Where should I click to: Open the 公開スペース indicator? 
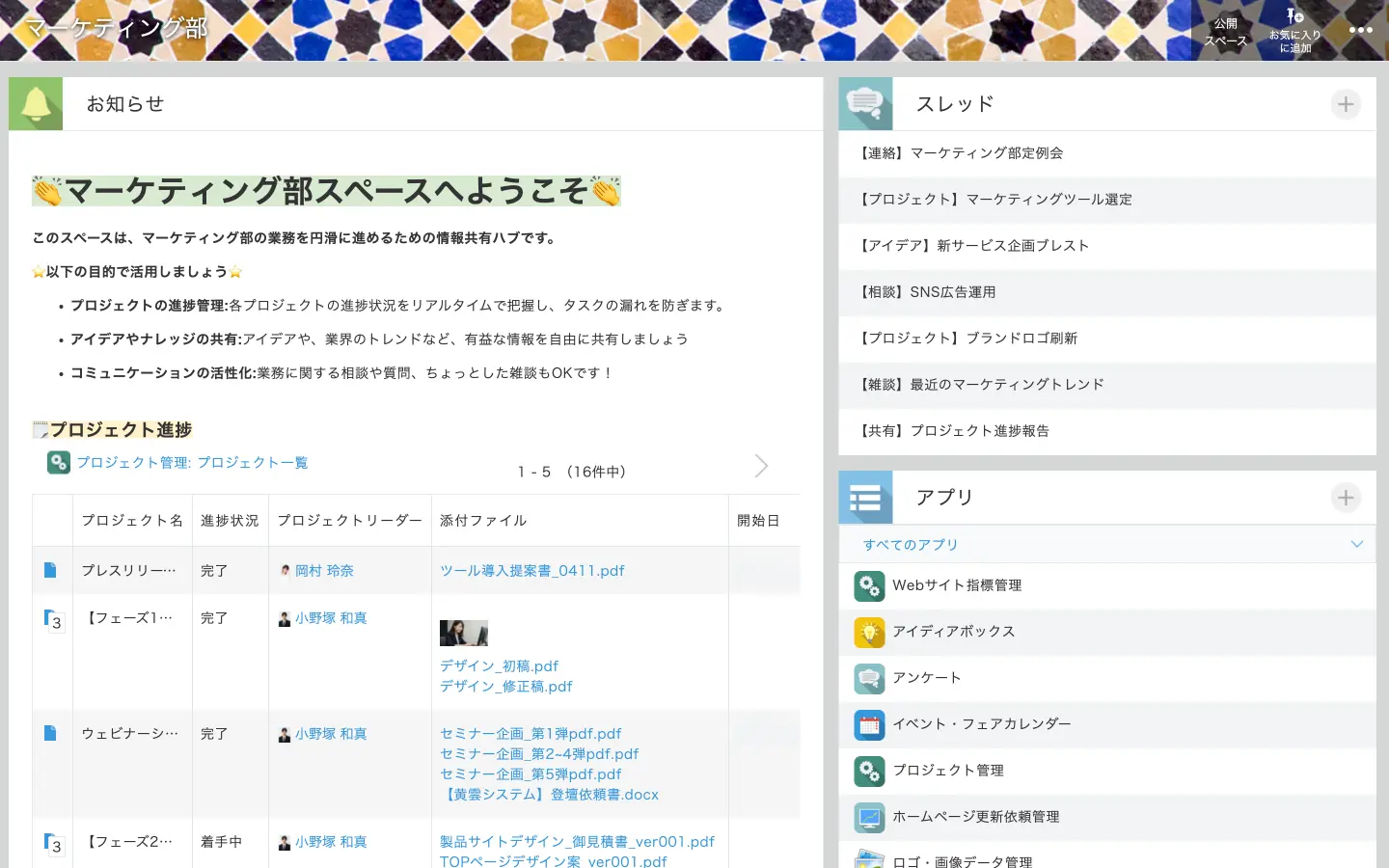tap(1225, 32)
